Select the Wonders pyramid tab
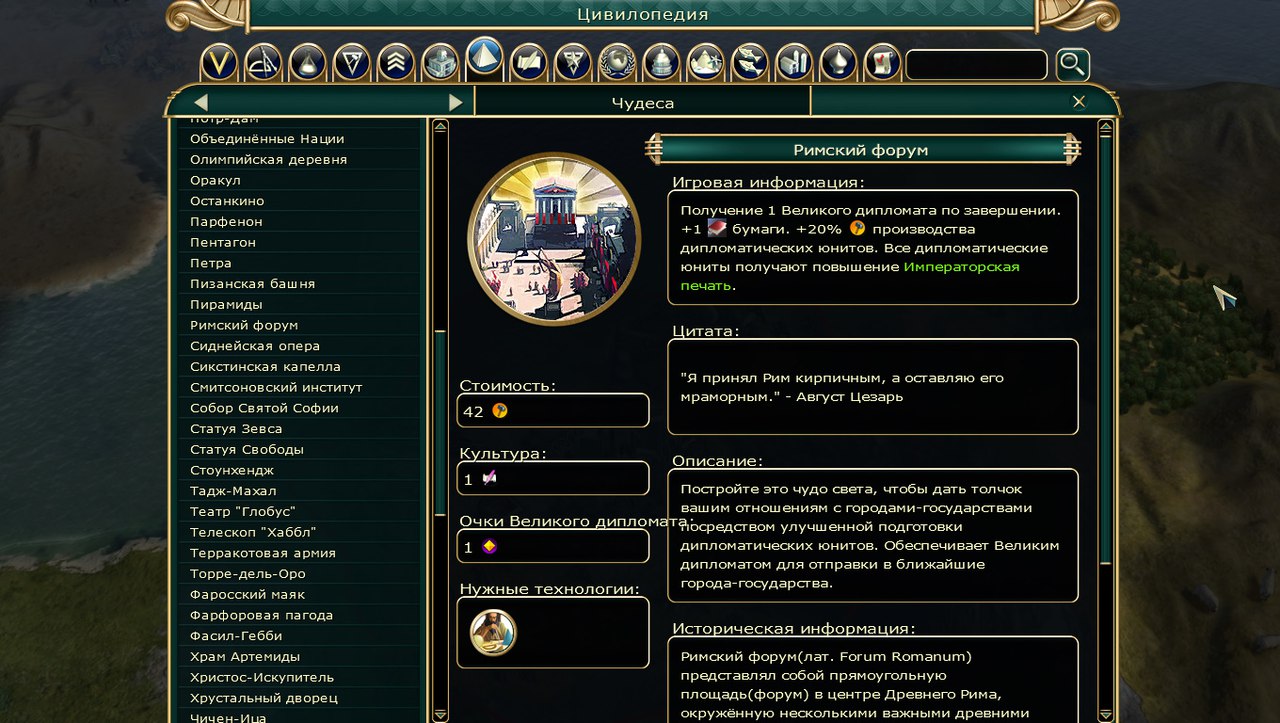1280x723 pixels. tap(484, 58)
